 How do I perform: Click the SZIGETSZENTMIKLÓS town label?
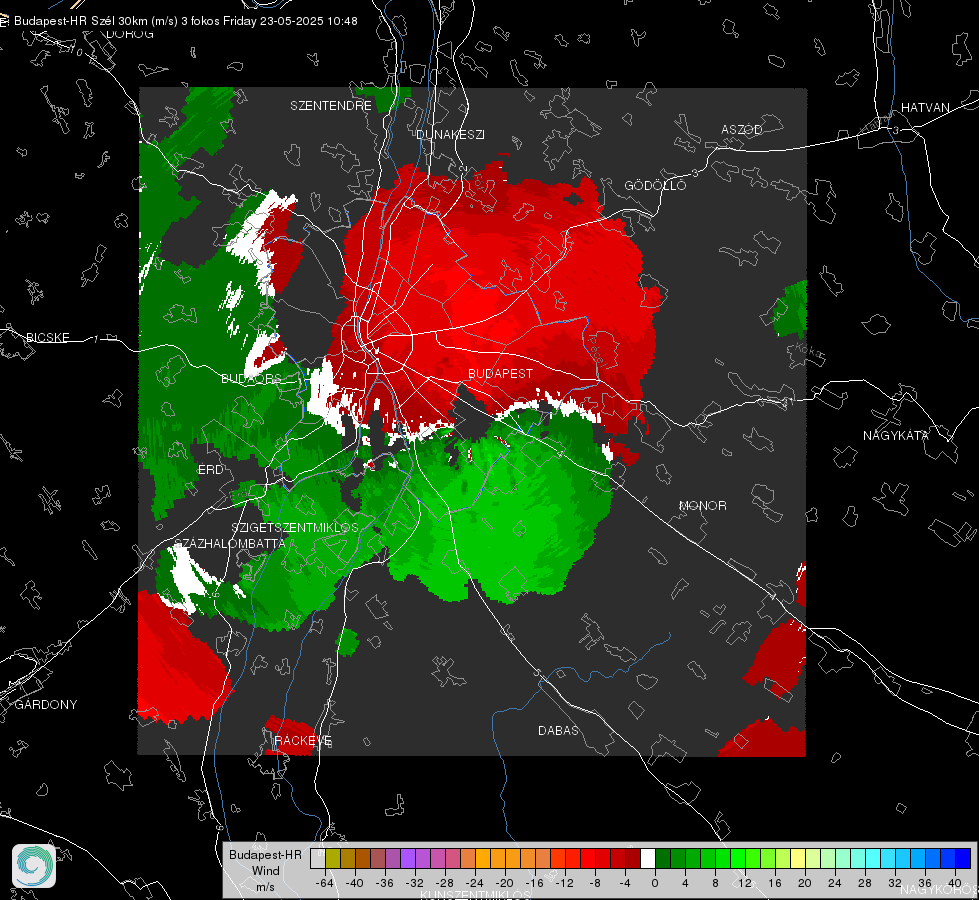295,528
